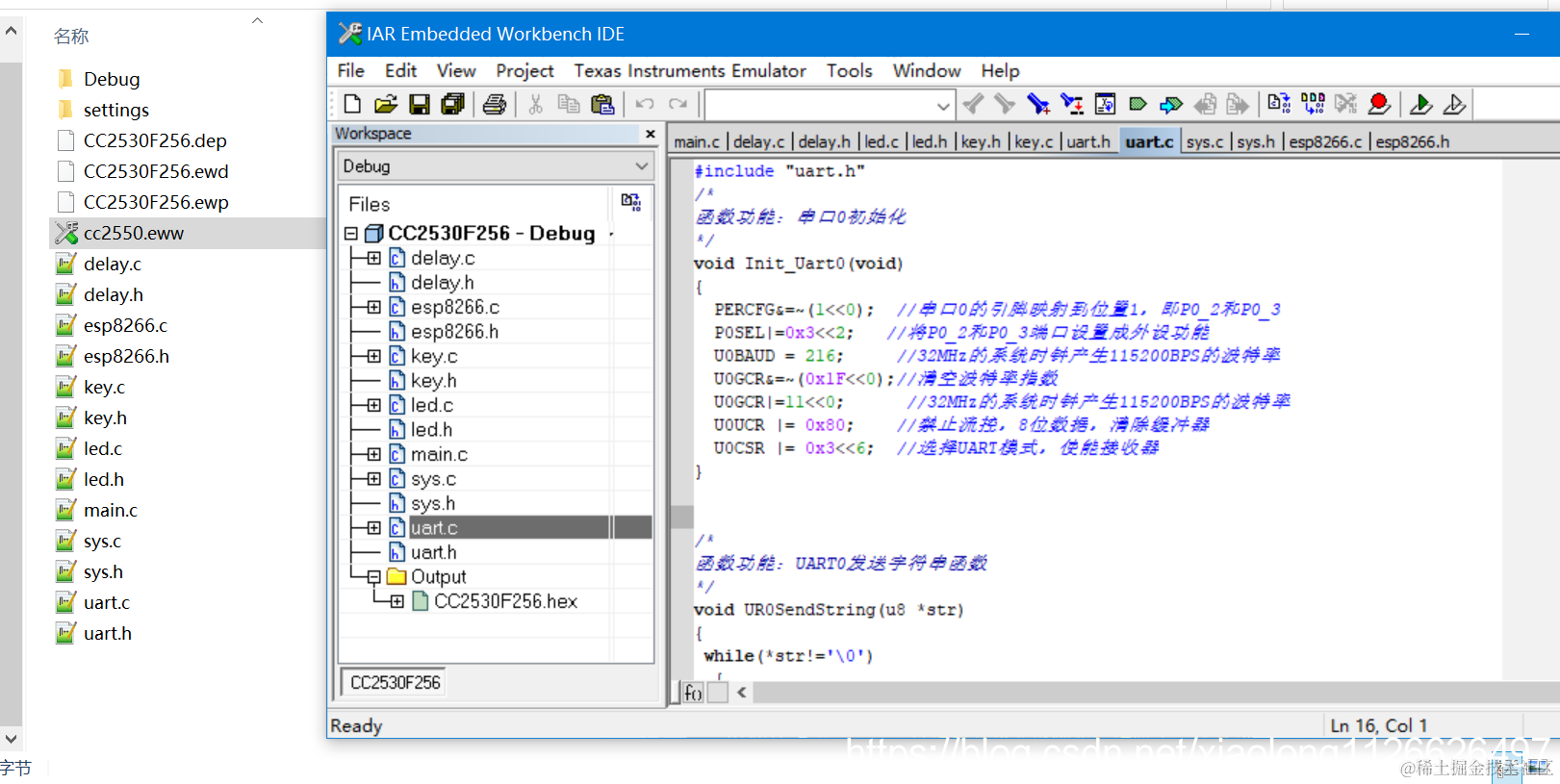Select main.c in the file explorer list
The height and width of the screenshot is (784, 1560).
[110, 510]
